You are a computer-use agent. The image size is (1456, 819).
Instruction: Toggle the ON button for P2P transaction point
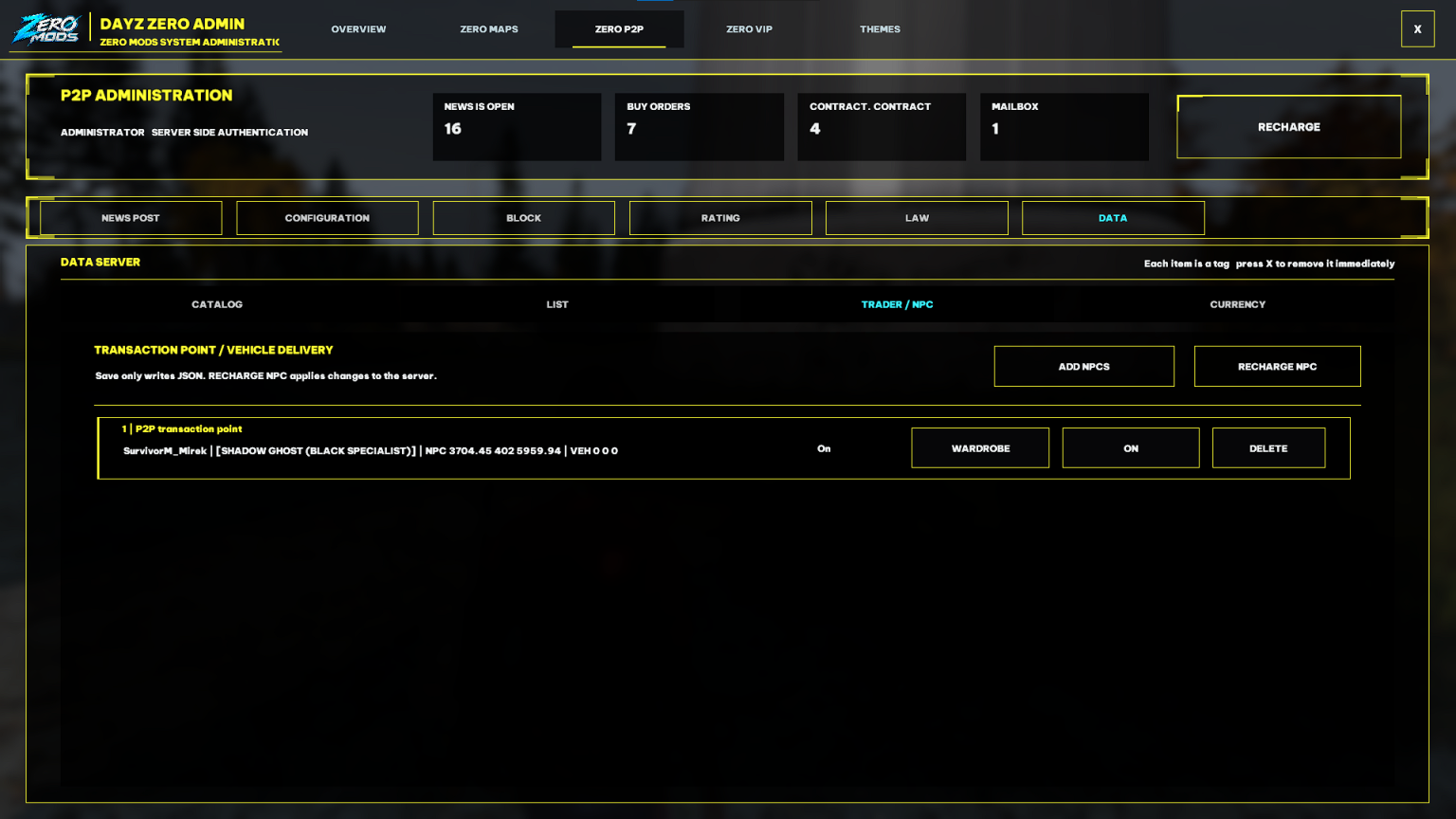pyautogui.click(x=1131, y=448)
